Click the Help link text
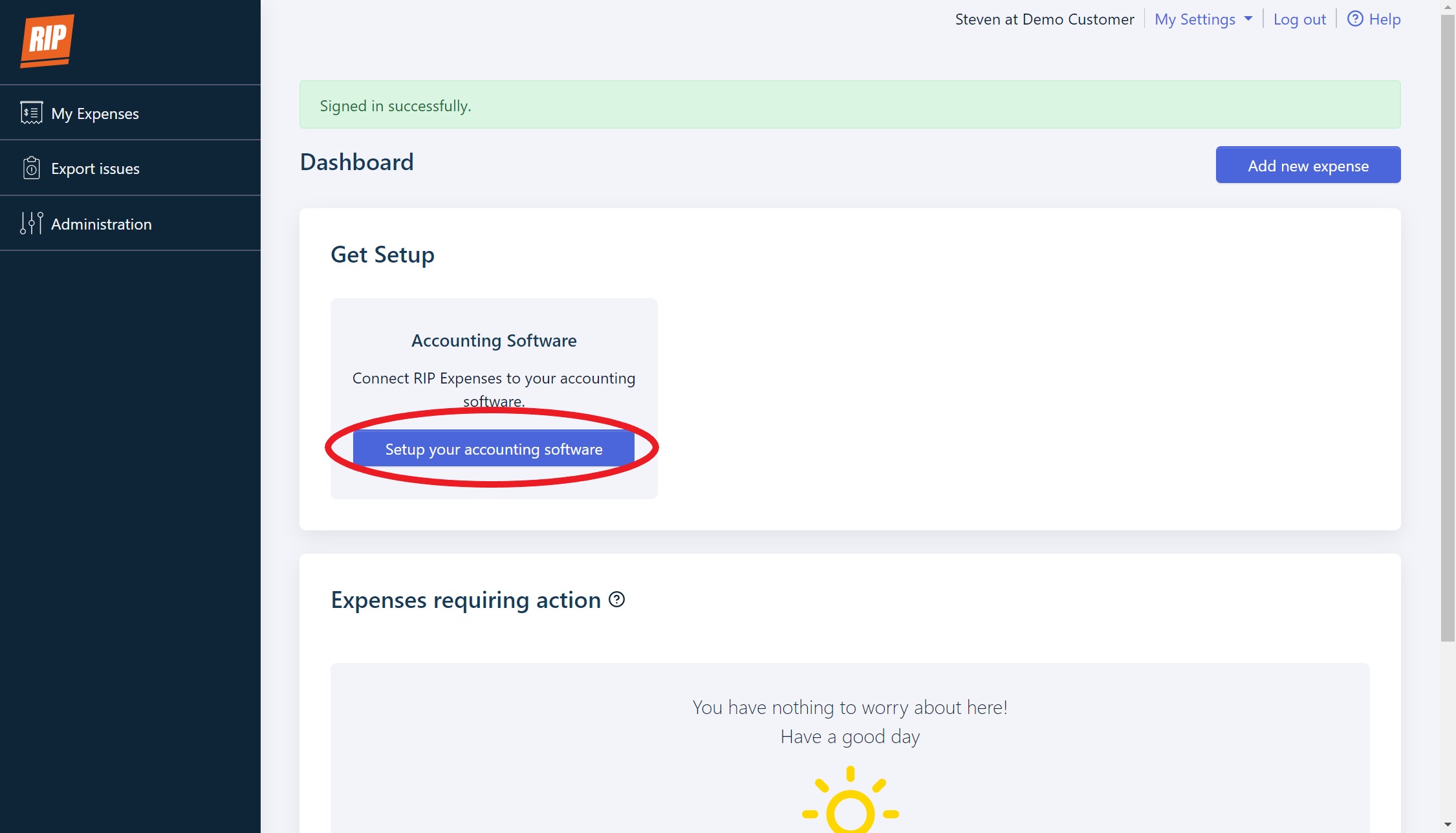Screen dimensions: 1456x833 [1384, 19]
